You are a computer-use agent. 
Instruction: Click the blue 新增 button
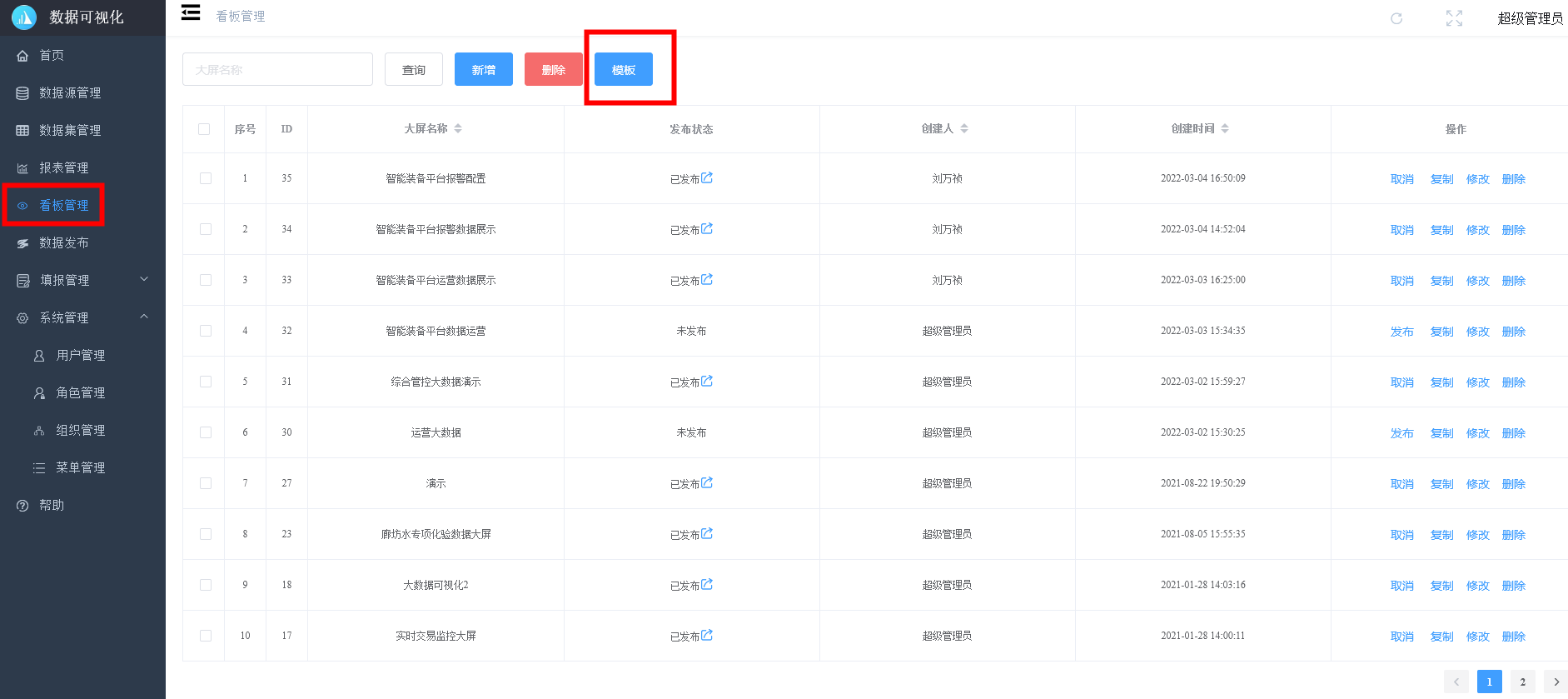point(484,69)
